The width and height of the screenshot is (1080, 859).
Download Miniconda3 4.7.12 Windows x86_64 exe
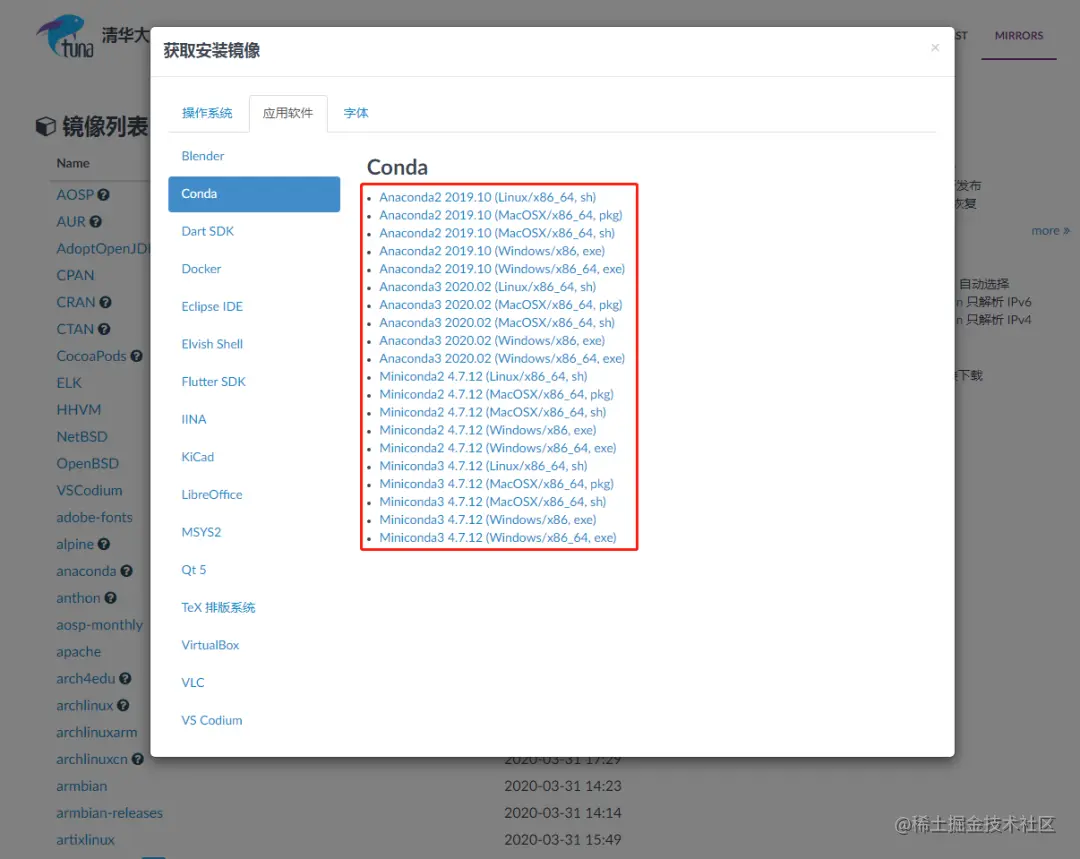498,537
